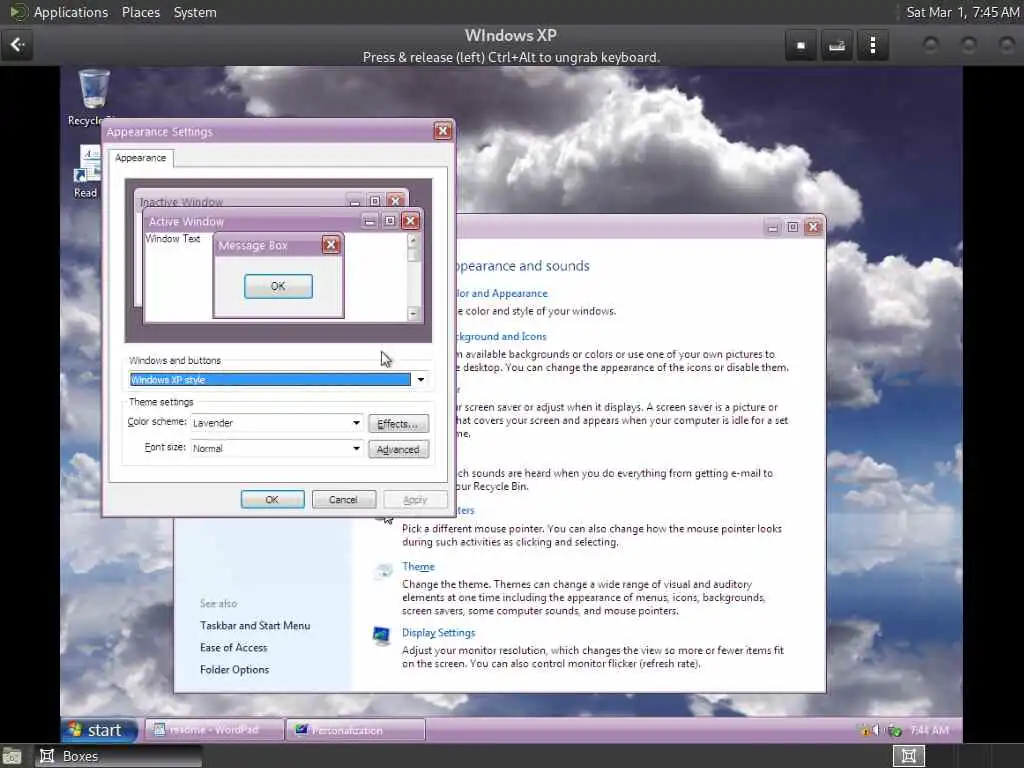The width and height of the screenshot is (1024, 768).
Task: Open the Background and Icons link
Action: 501,336
